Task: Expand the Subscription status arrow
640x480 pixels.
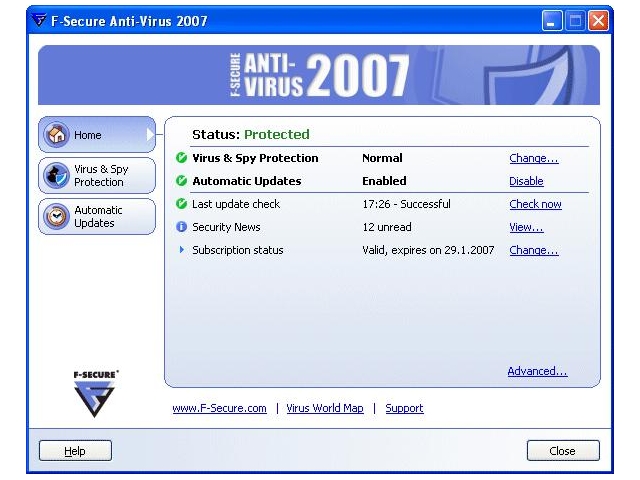Action: point(182,250)
